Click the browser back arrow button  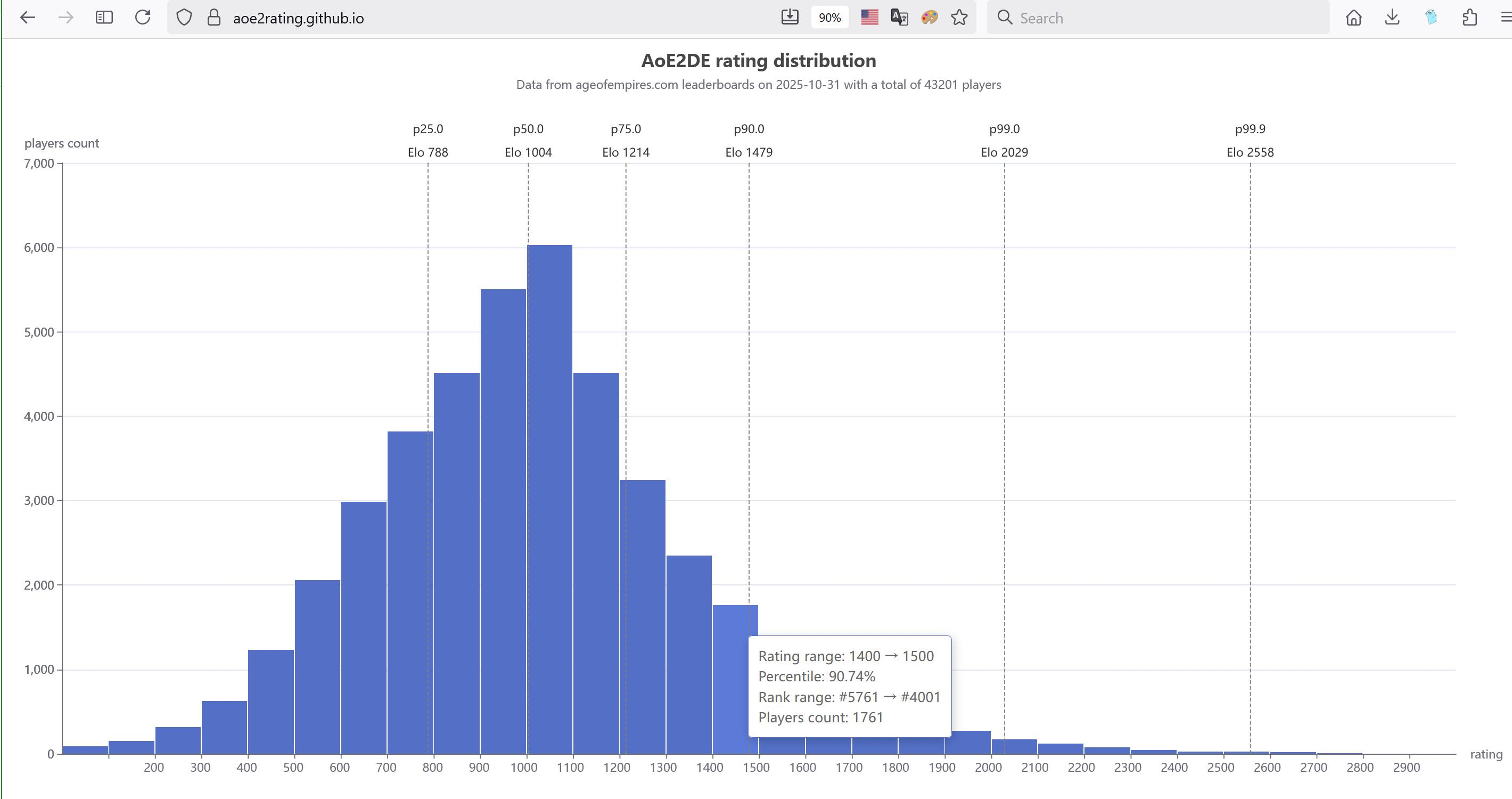(x=28, y=18)
